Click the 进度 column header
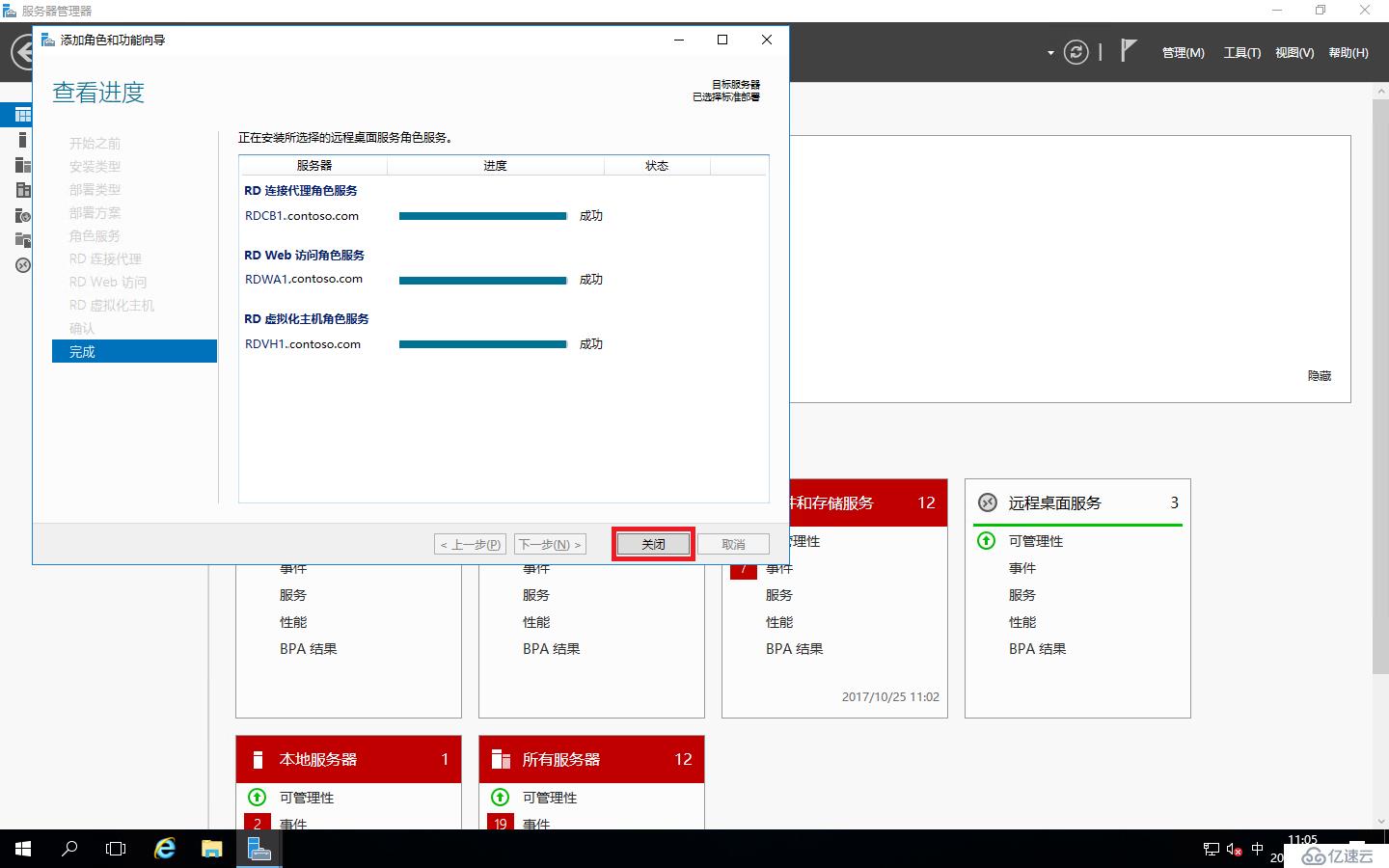The image size is (1389, 868). click(x=495, y=166)
